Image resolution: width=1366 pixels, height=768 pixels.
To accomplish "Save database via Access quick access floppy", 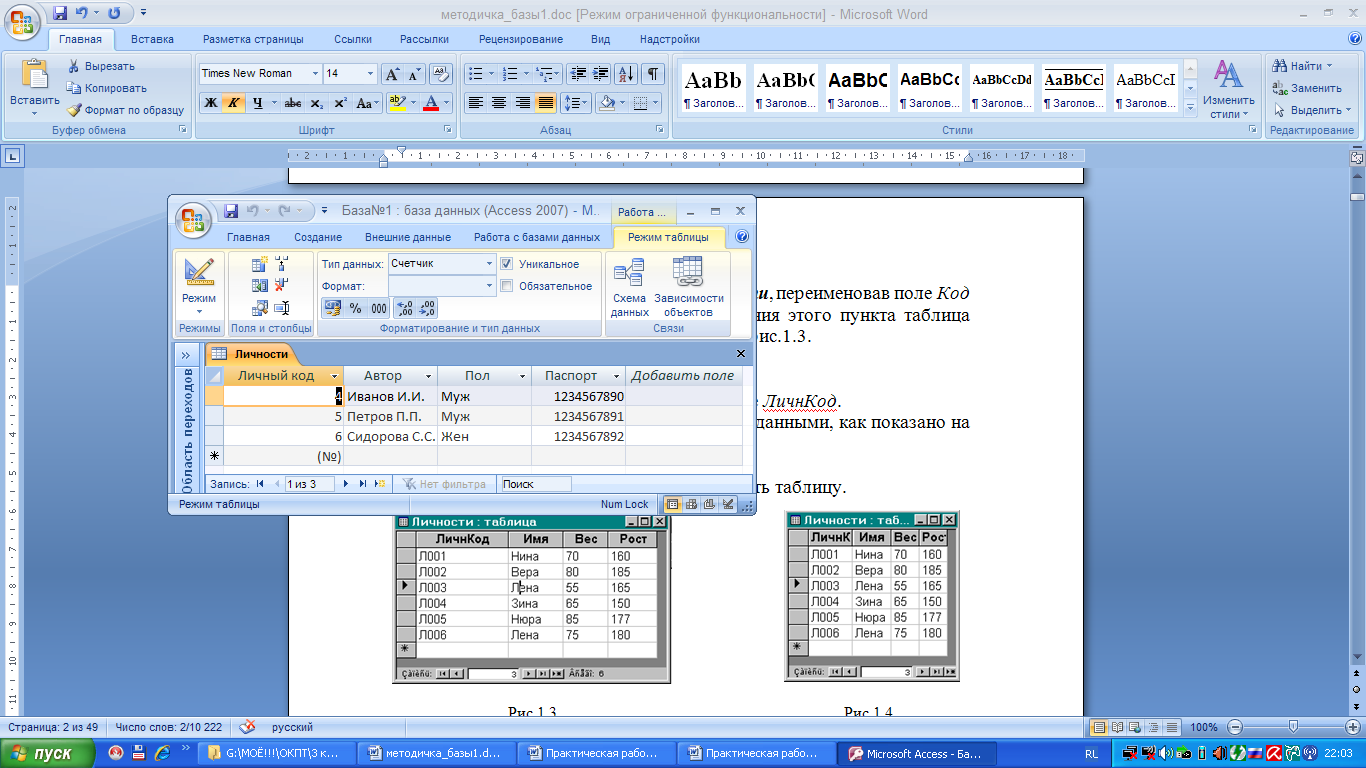I will (x=231, y=211).
